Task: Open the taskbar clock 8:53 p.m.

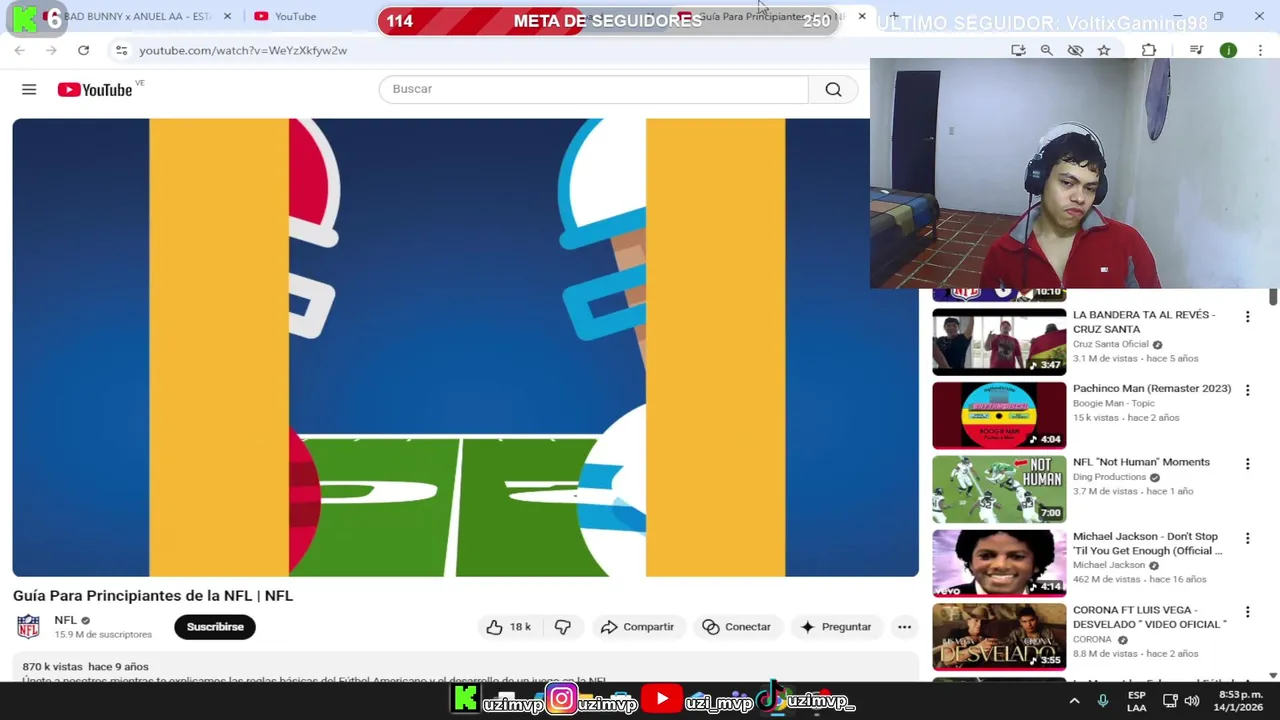Action: [x=1240, y=701]
